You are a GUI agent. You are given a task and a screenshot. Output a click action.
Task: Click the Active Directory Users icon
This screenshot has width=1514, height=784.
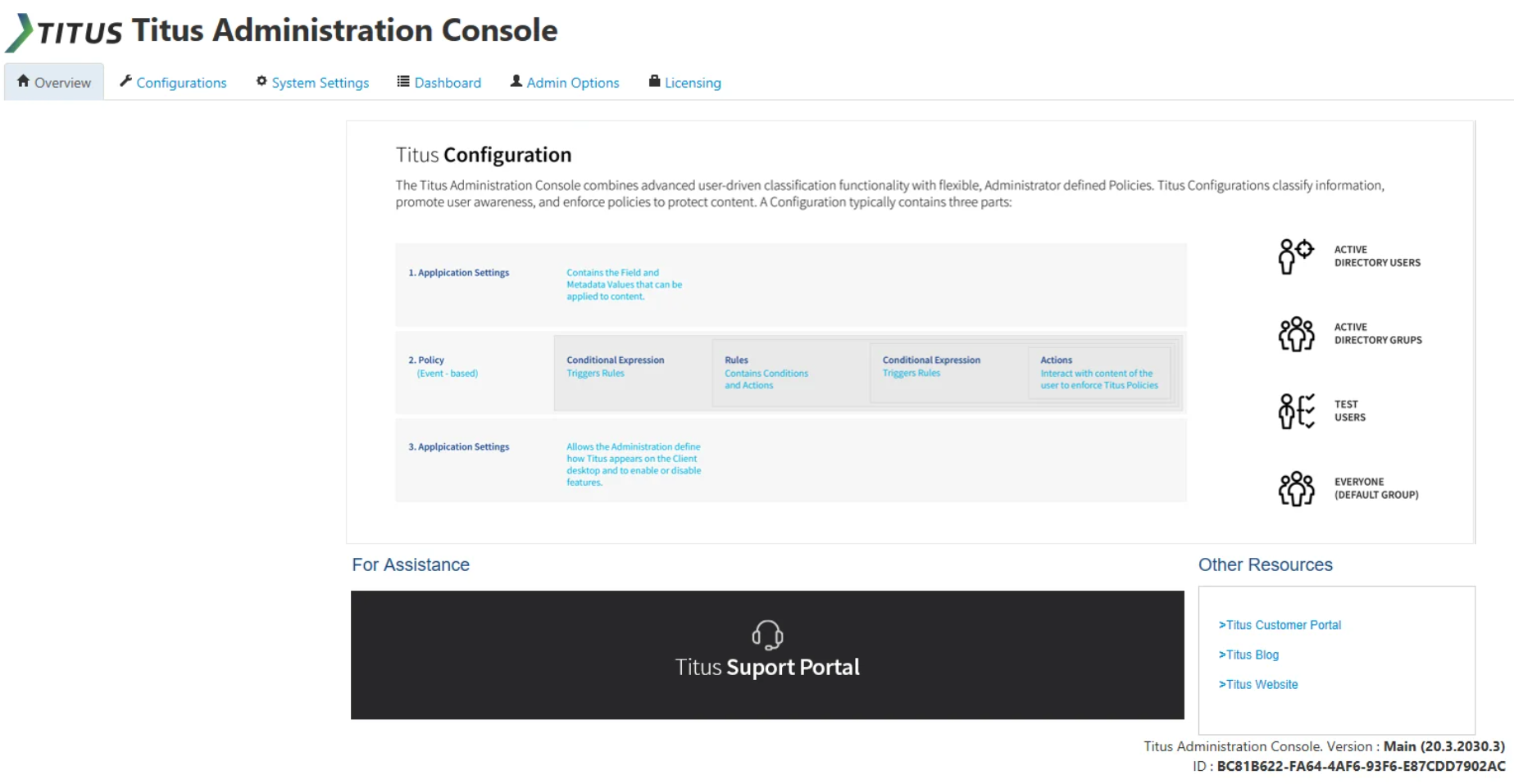(1296, 256)
